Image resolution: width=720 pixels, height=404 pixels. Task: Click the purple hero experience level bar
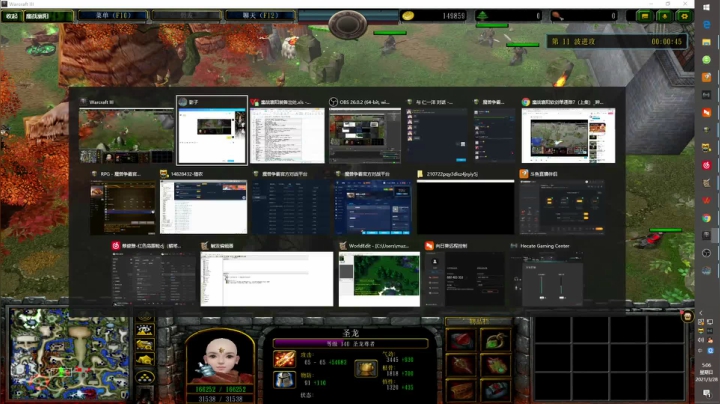click(350, 343)
